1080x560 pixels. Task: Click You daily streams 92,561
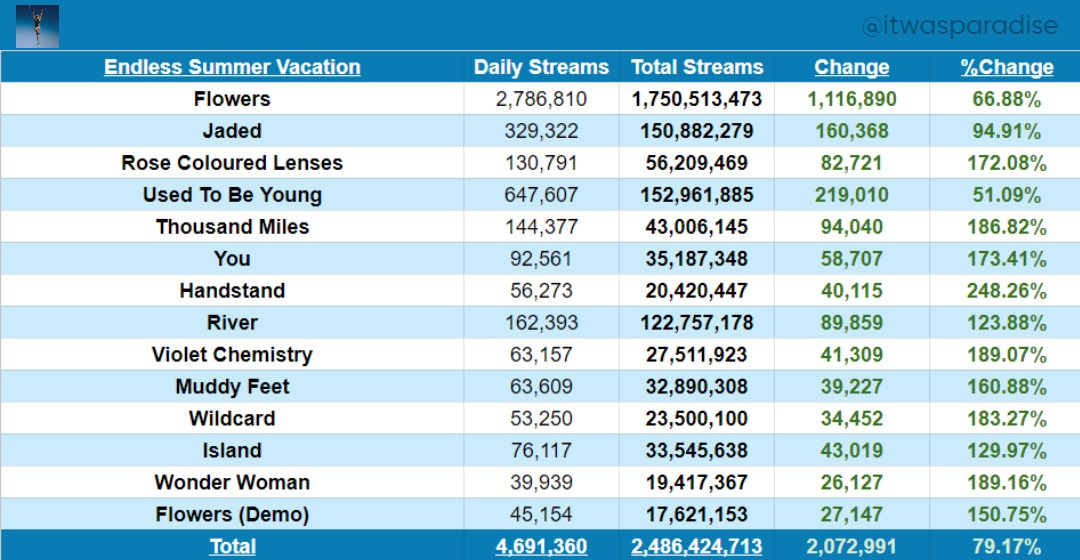click(541, 259)
